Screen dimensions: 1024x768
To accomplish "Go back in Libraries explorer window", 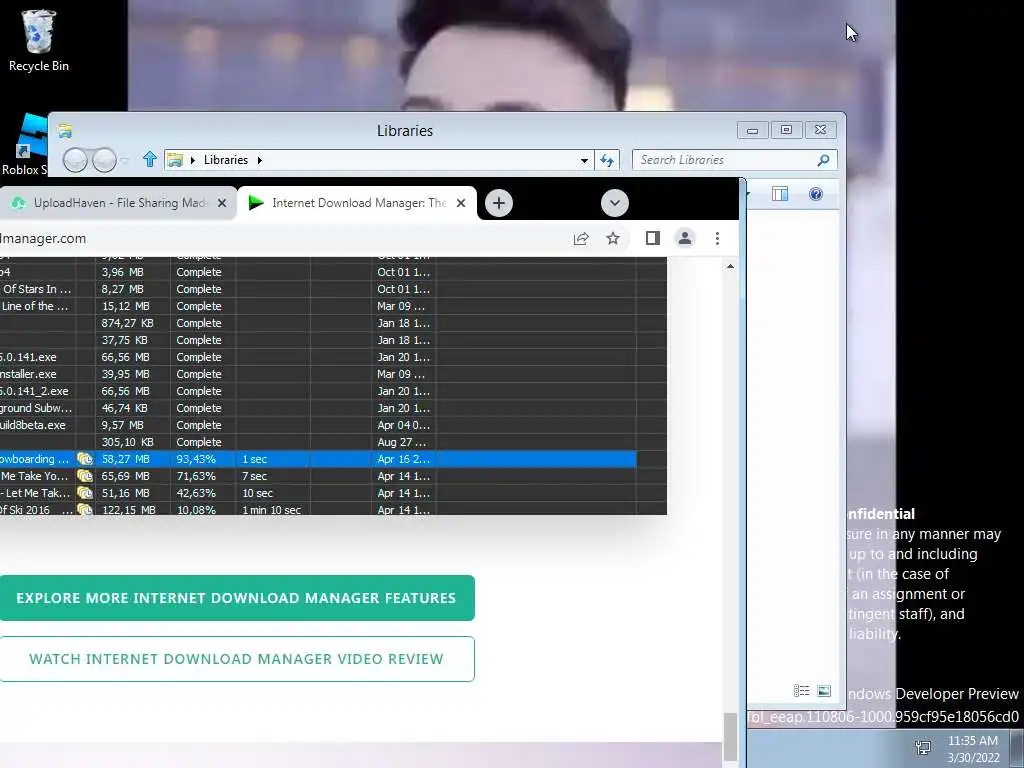I will click(x=75, y=160).
